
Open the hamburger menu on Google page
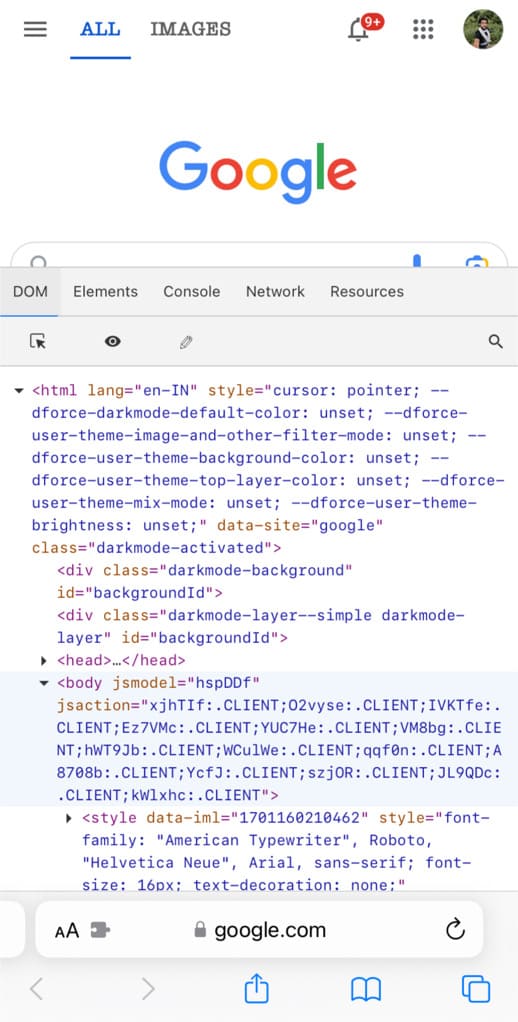click(35, 29)
